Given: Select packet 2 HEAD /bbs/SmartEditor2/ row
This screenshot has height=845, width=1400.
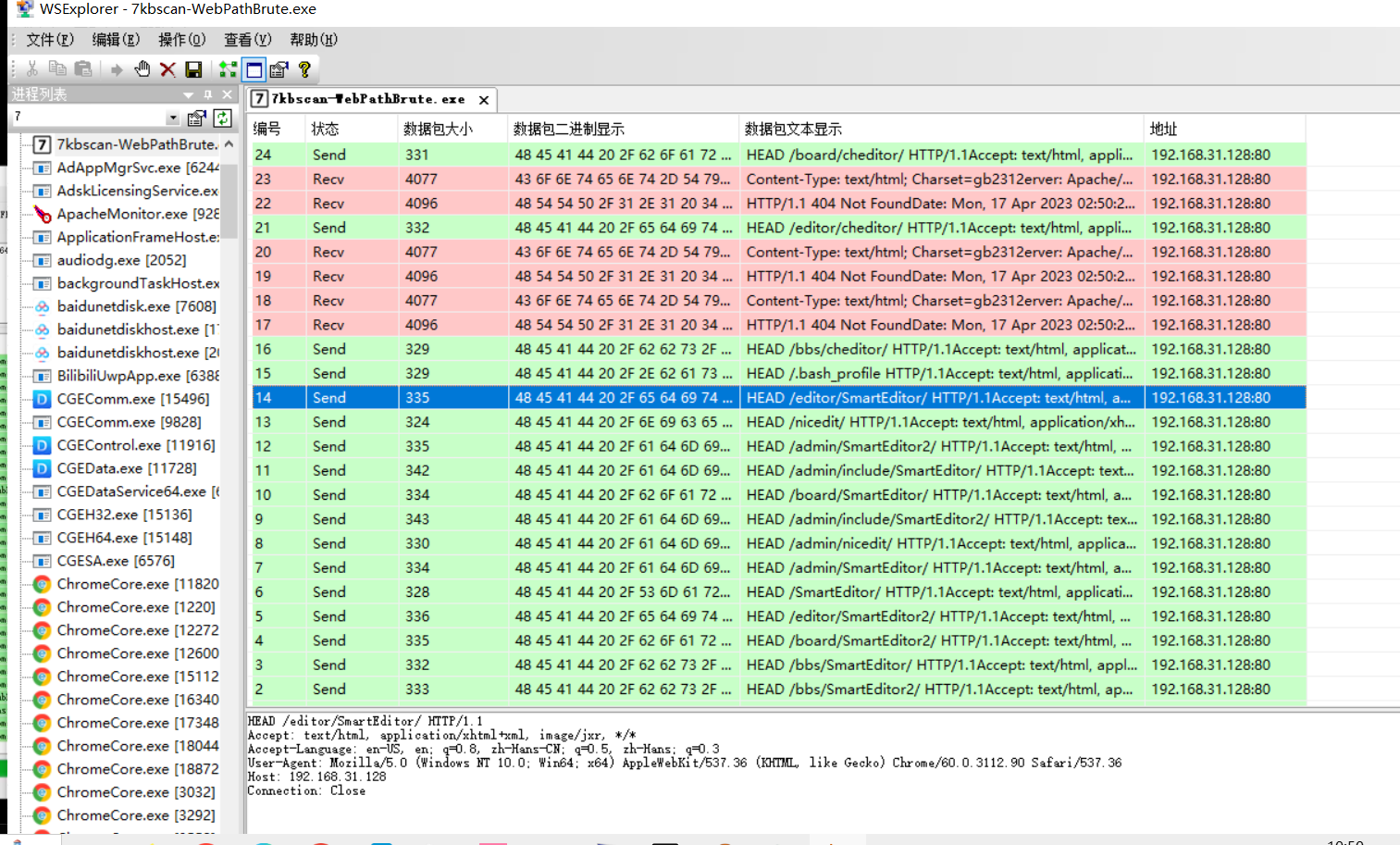Looking at the screenshot, I should point(778,689).
